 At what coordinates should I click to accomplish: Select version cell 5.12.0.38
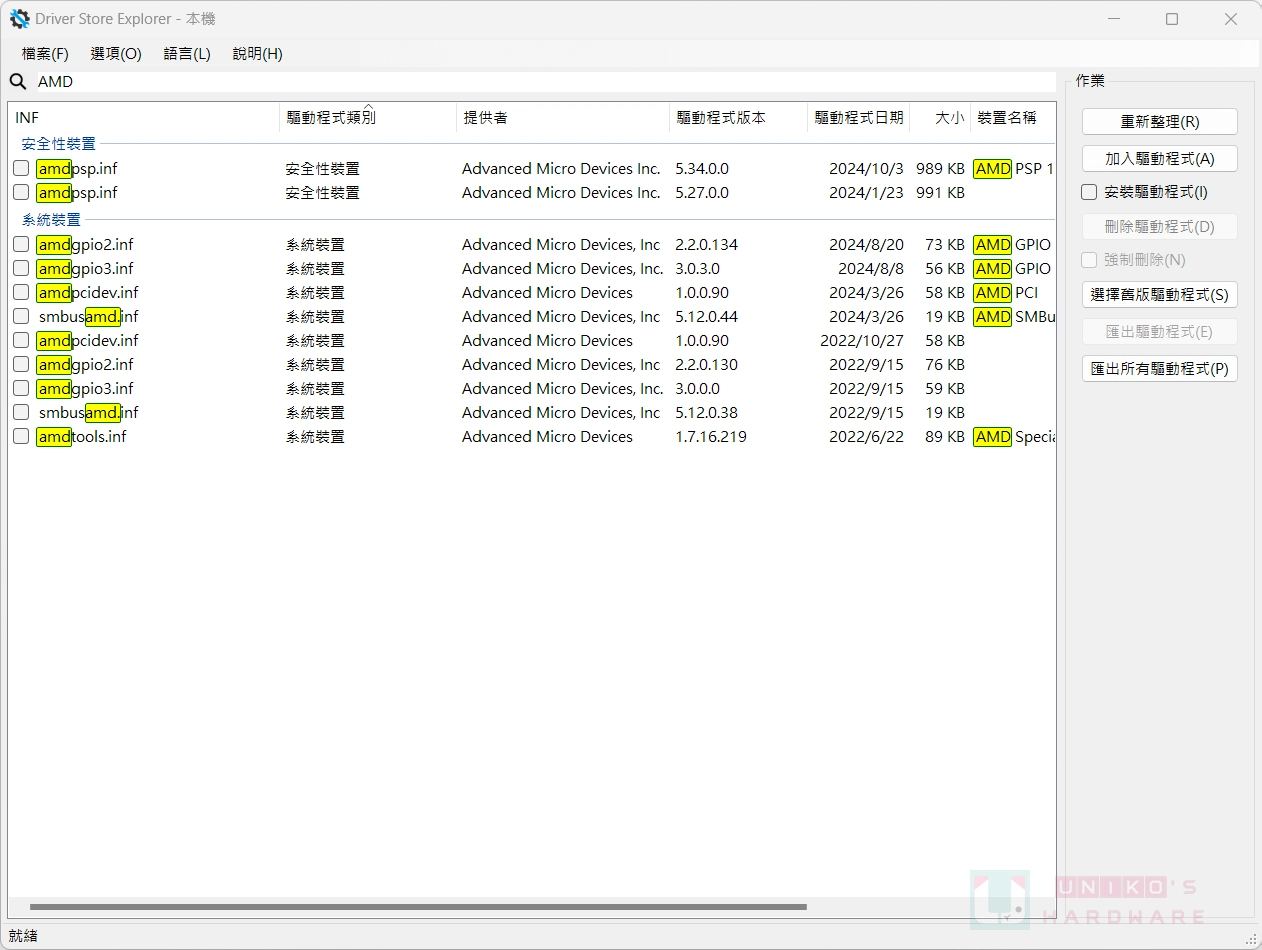tap(706, 413)
